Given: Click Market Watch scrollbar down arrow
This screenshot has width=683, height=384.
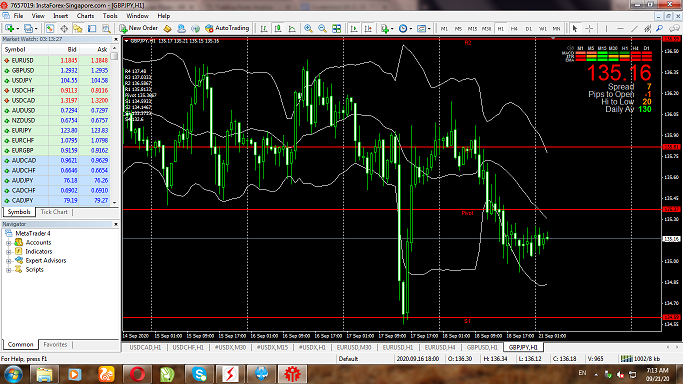Looking at the screenshot, I should 115,202.
